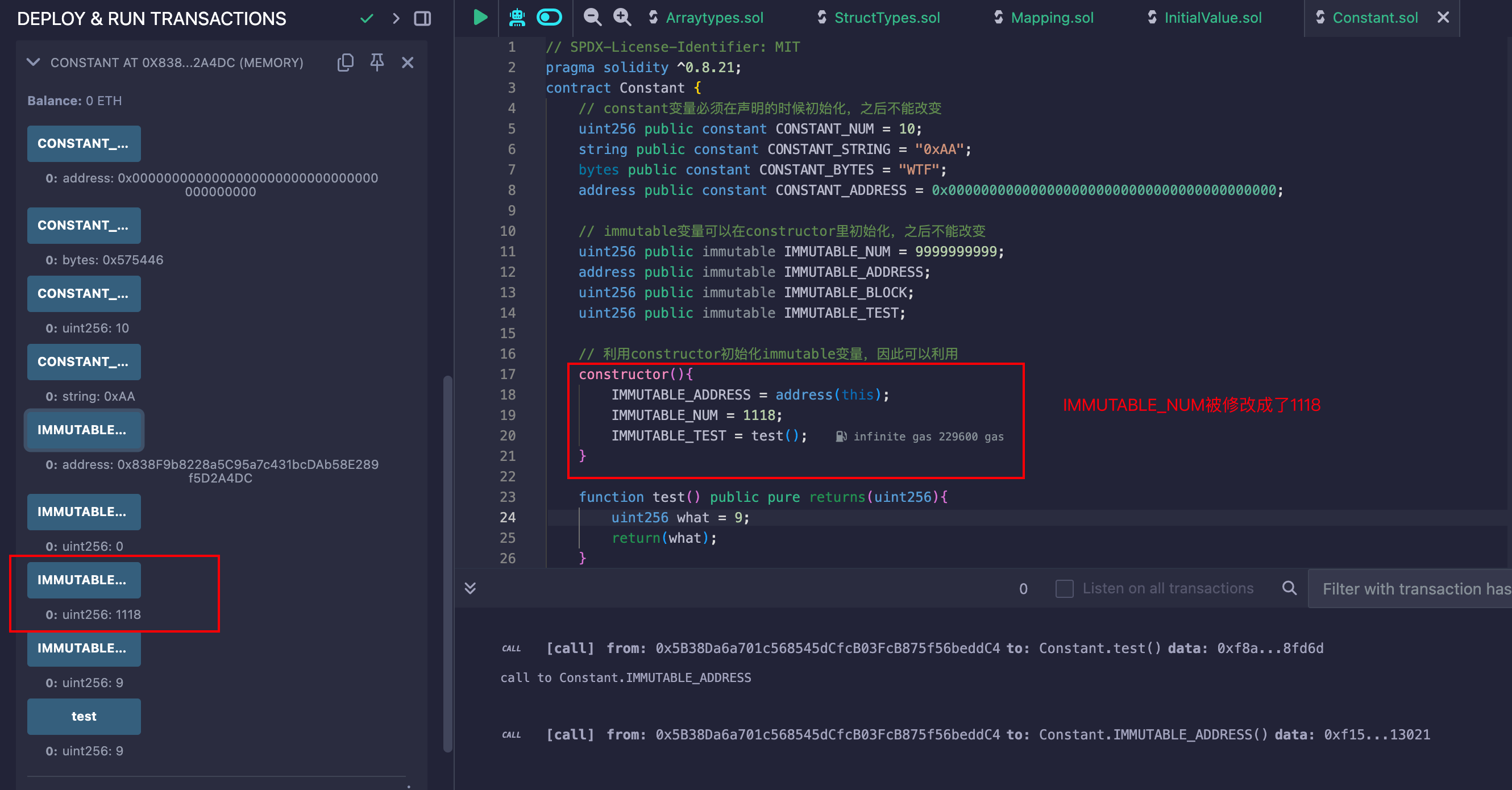The height and width of the screenshot is (790, 1512).
Task: Toggle the AI copilot switch
Action: (550, 18)
